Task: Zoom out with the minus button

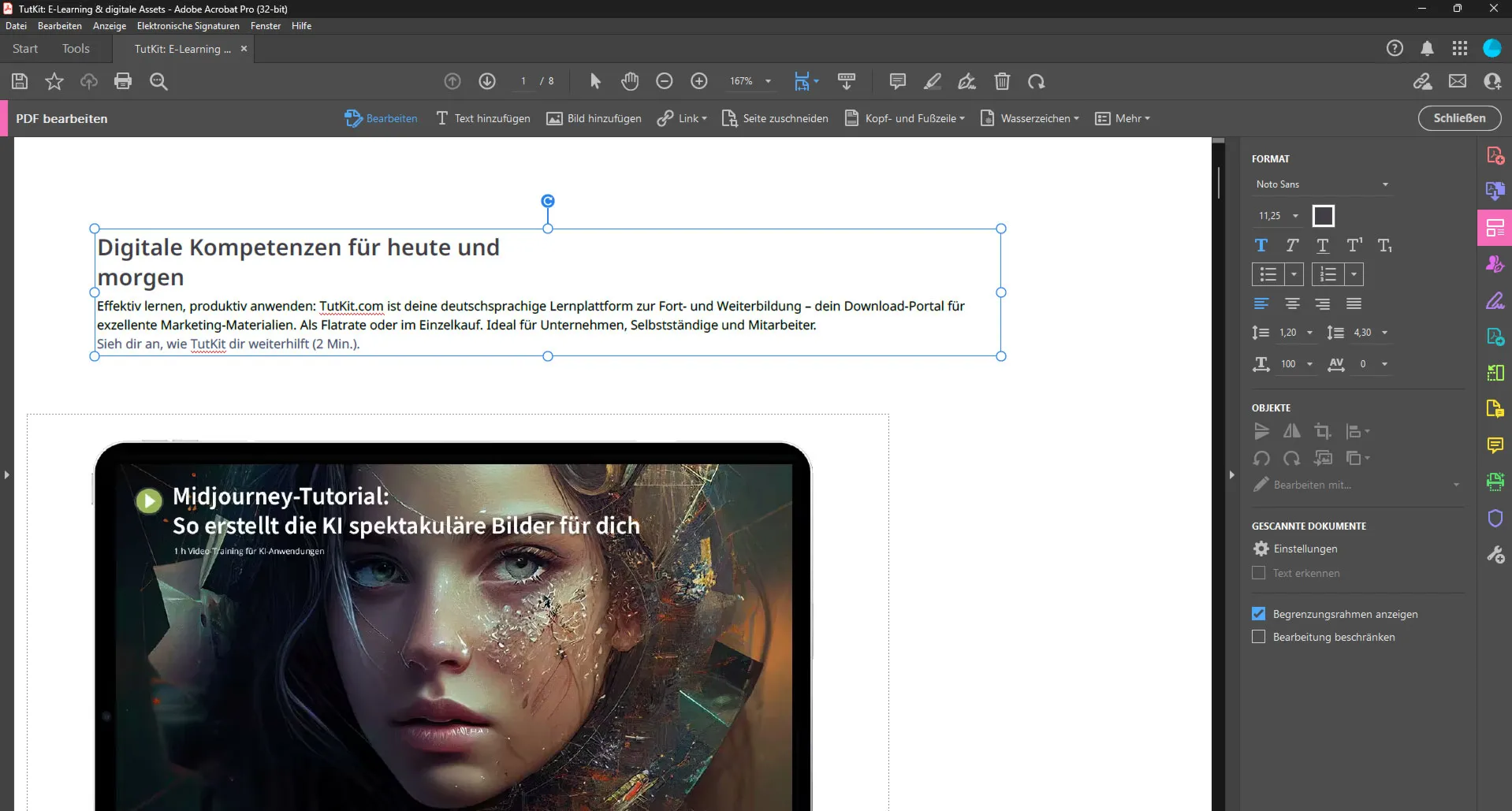Action: [665, 81]
